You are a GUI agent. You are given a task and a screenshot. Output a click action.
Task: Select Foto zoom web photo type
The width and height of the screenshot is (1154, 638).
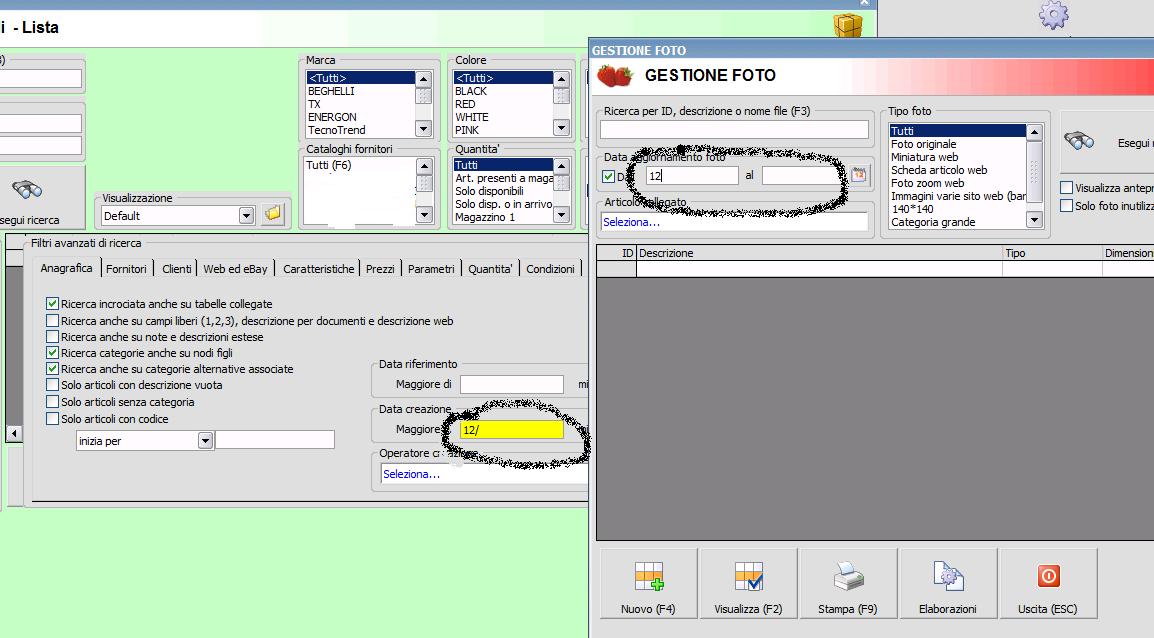[x=927, y=183]
